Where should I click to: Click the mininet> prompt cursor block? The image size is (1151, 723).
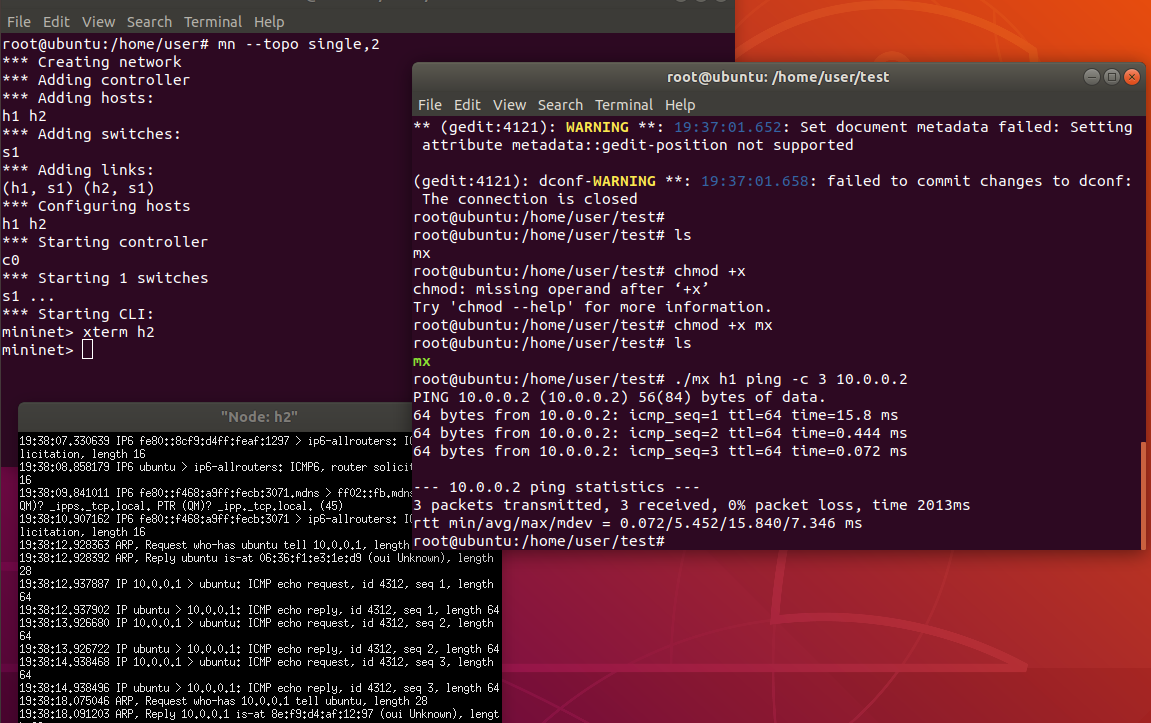pyautogui.click(x=87, y=349)
